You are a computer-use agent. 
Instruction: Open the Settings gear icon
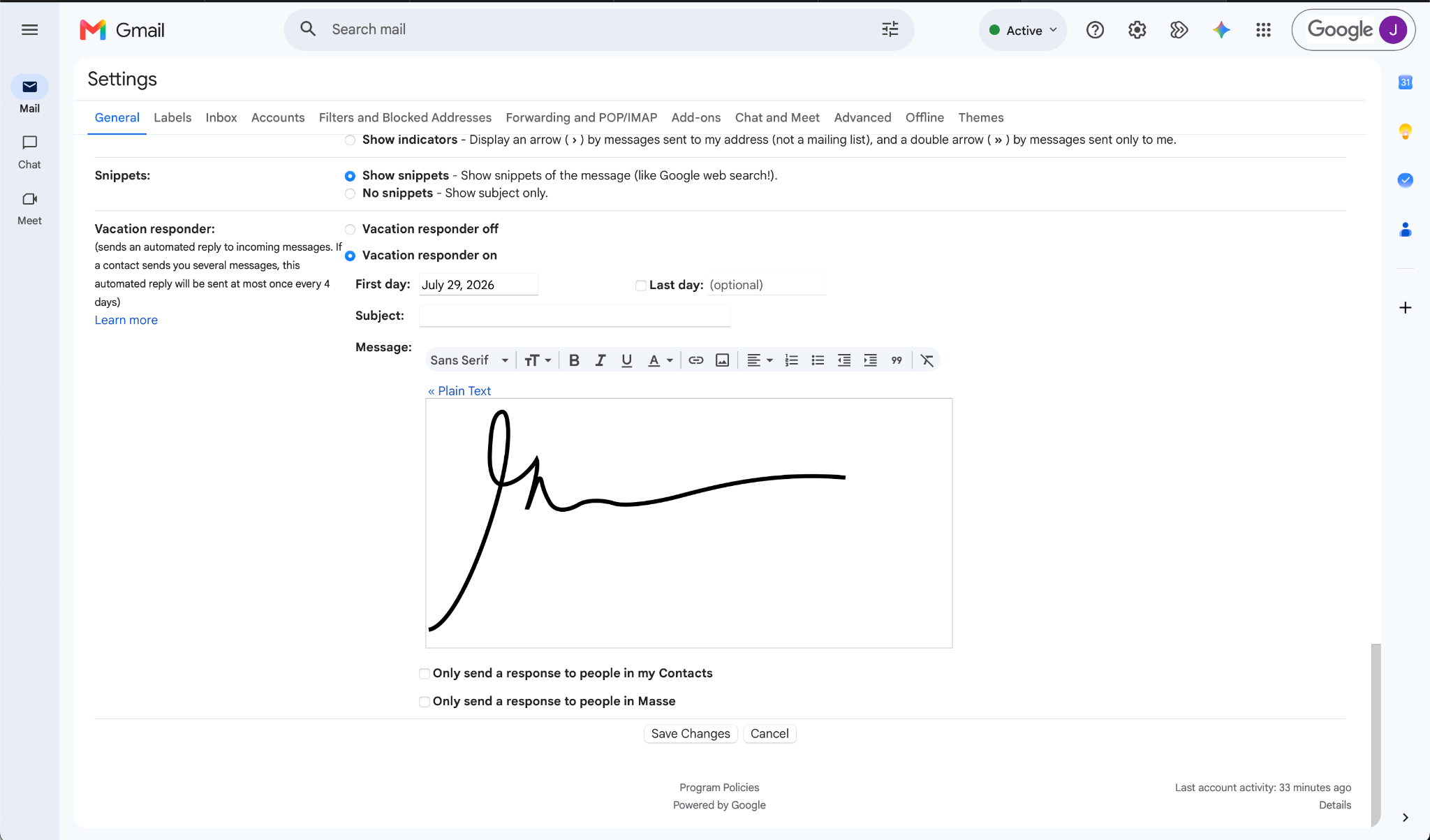1137,30
